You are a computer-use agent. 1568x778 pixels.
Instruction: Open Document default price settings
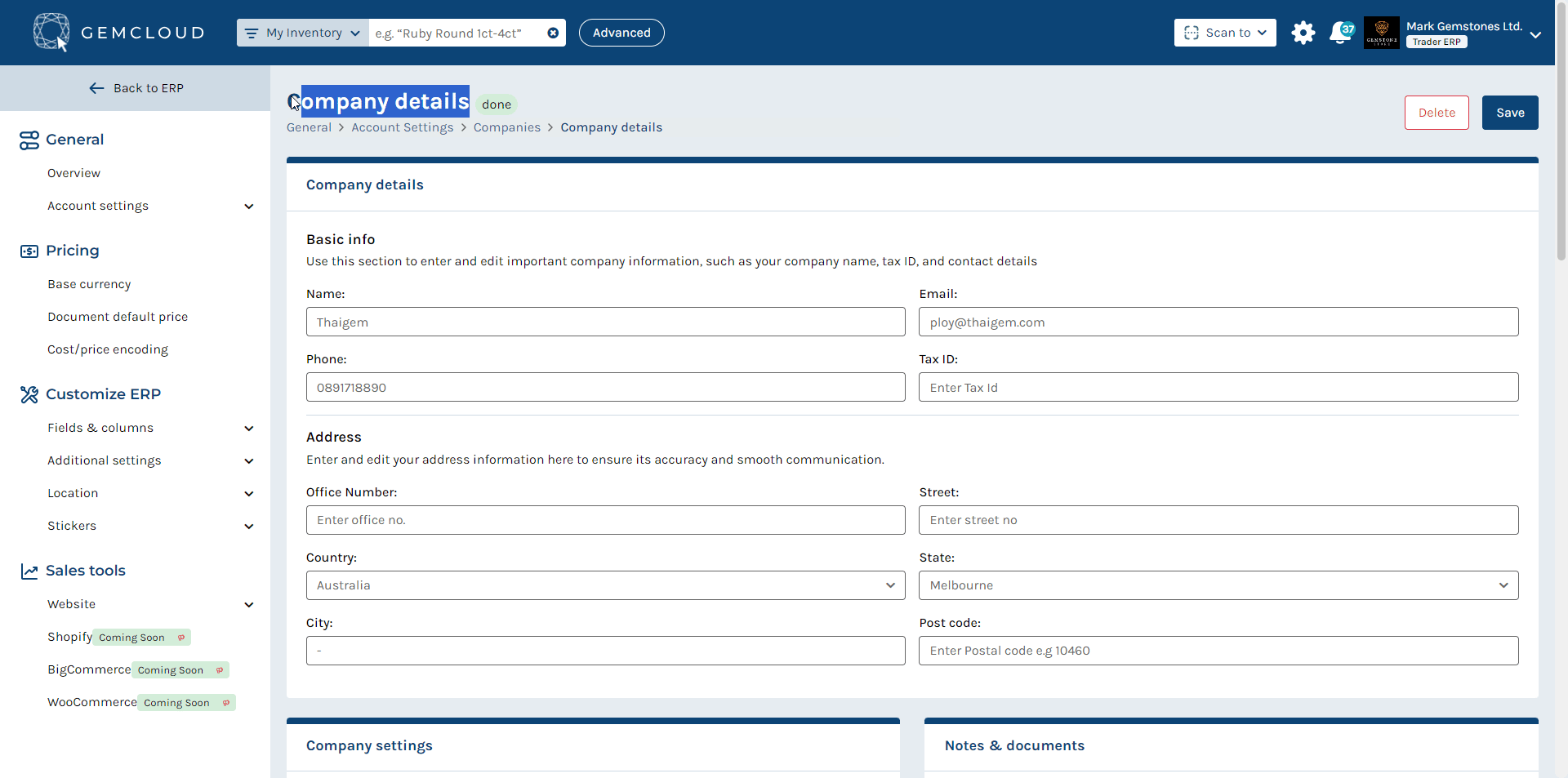tap(118, 317)
